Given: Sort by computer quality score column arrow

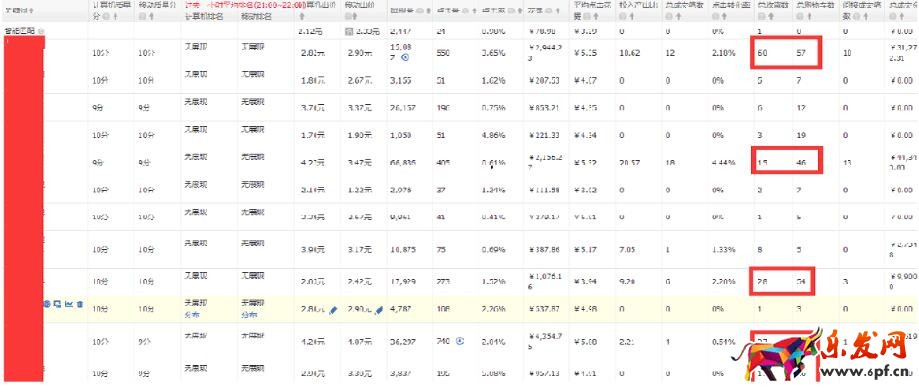Looking at the screenshot, I should point(115,16).
